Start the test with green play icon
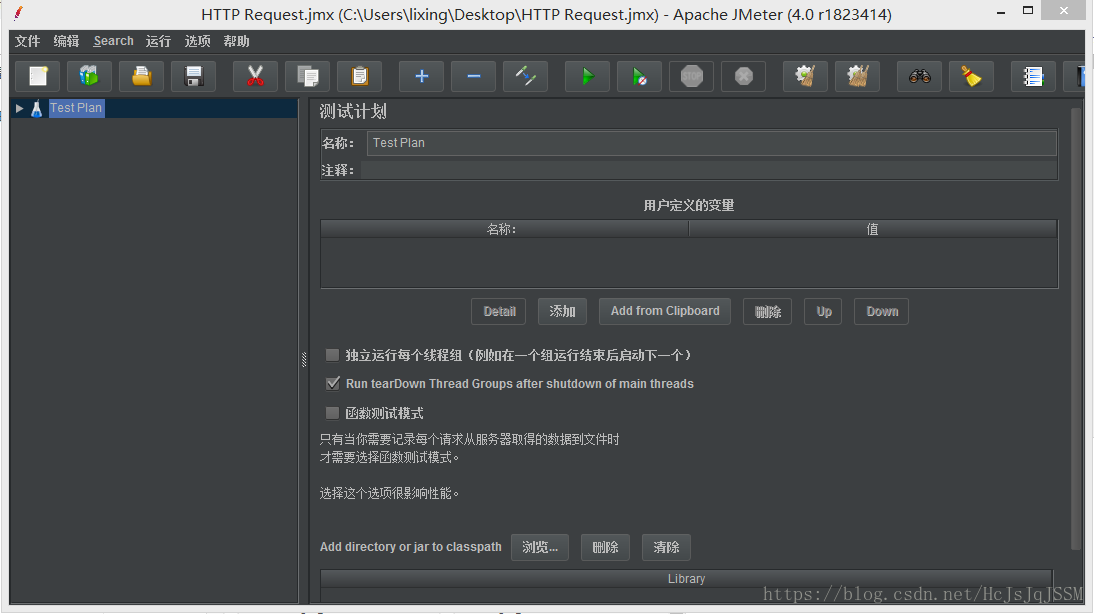Screen dimensions: 1094x614 (587, 76)
